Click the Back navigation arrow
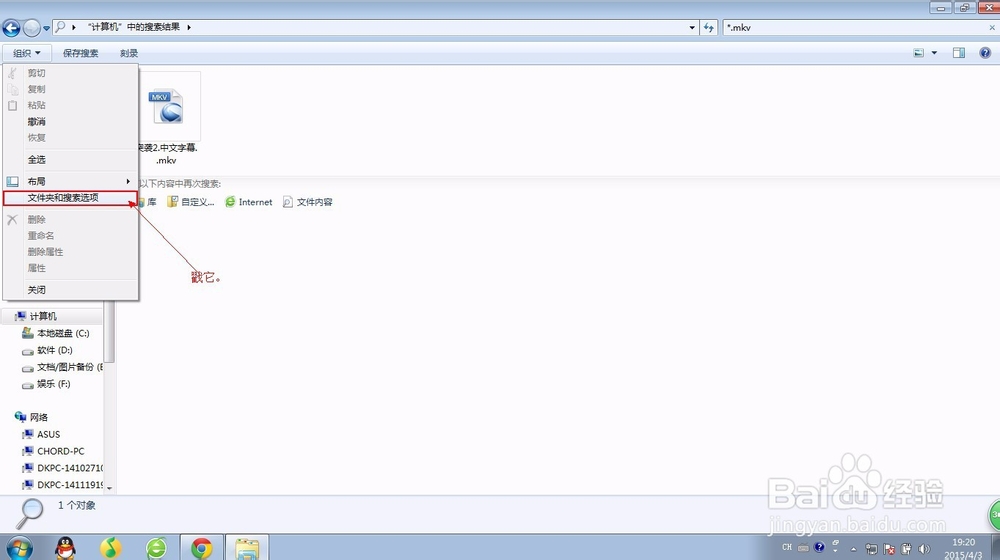Screen dimensions: 1000x560 coord(11,27)
